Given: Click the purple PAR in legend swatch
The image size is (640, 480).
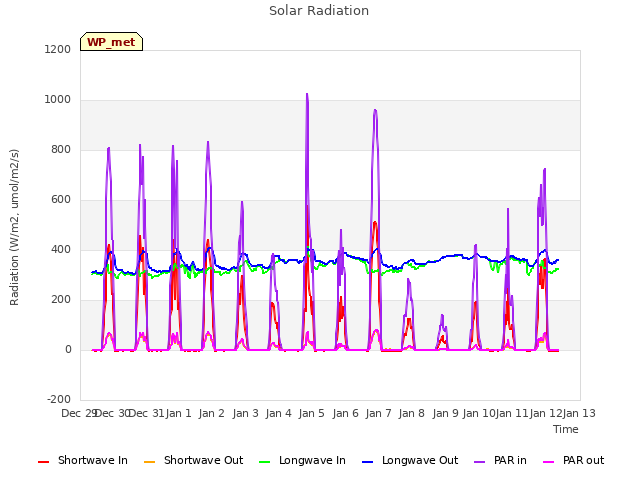Looking at the screenshot, I should [479, 462].
